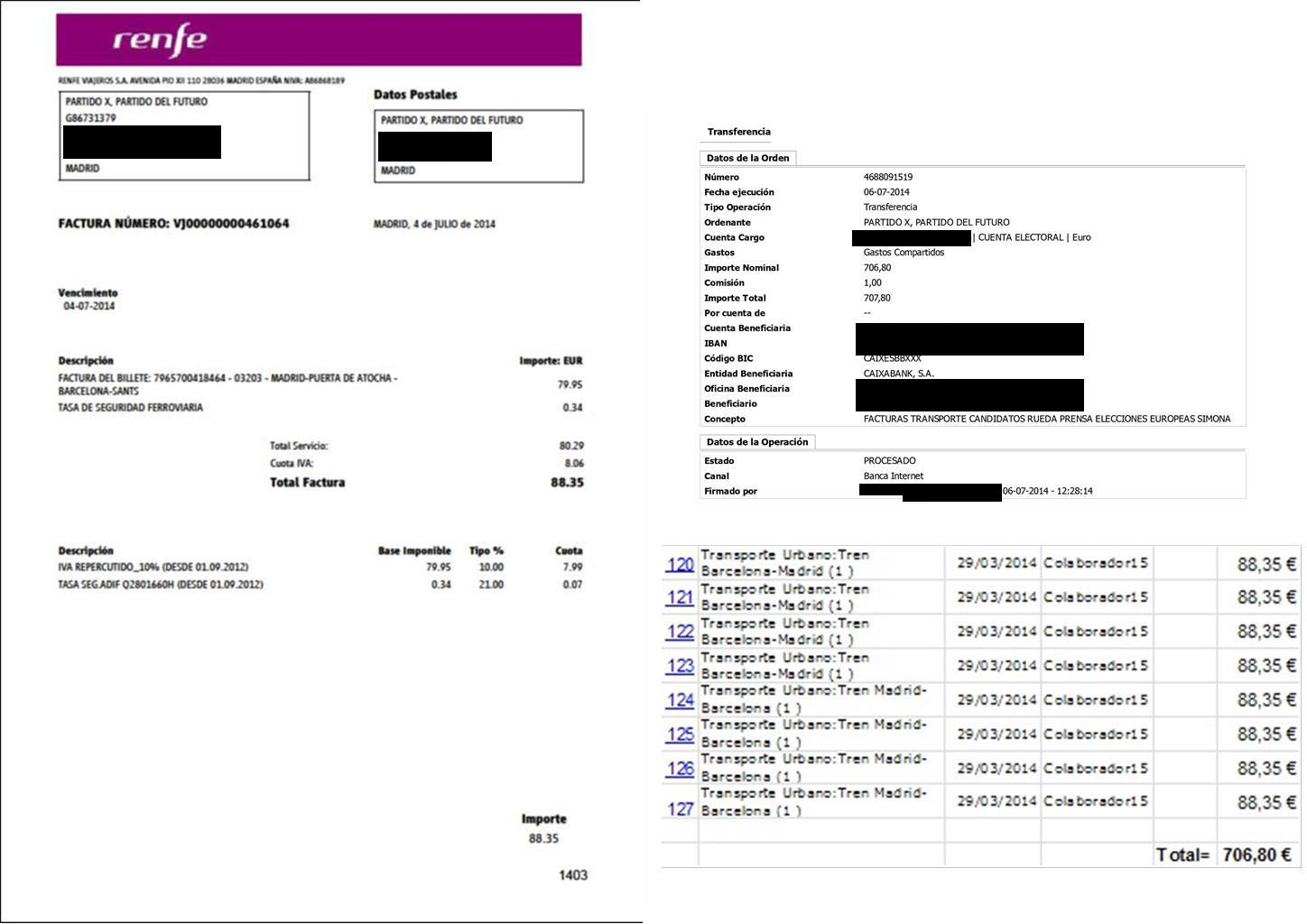Click the Estado value PROCESADO
Screen dimensions: 1307x924
[x=890, y=461]
